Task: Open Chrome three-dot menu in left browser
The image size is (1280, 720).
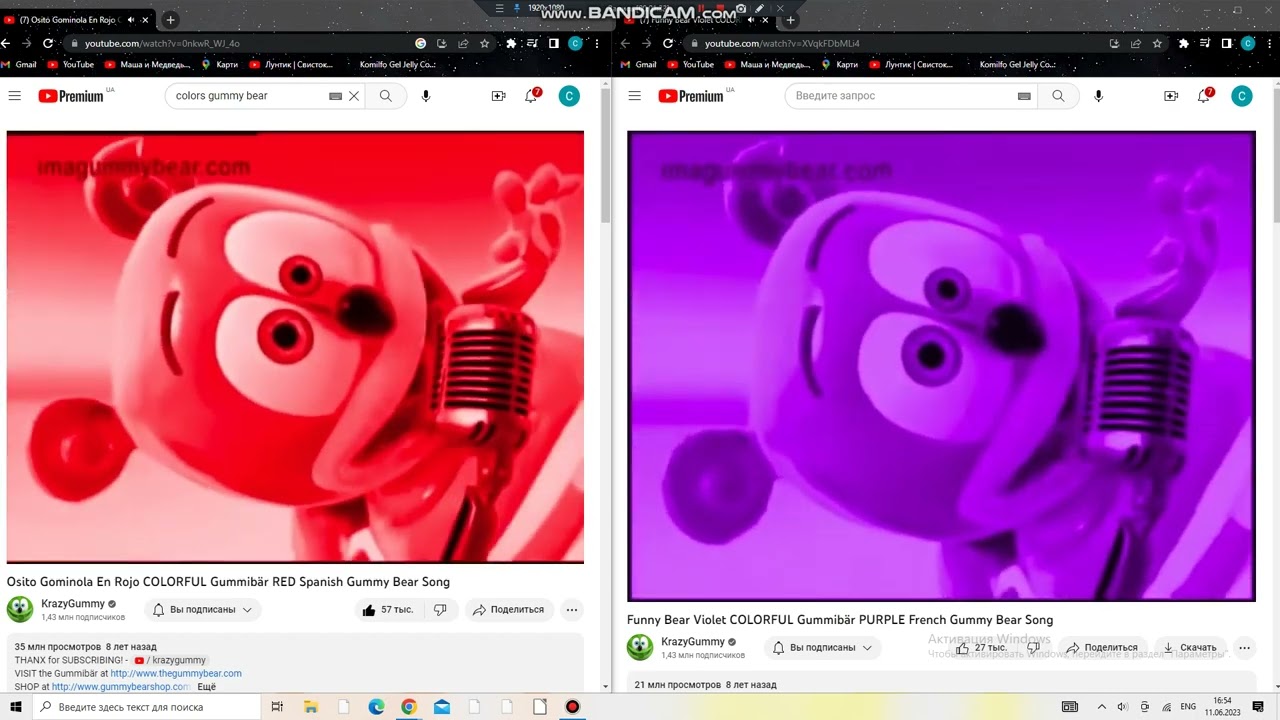Action: pyautogui.click(x=597, y=43)
